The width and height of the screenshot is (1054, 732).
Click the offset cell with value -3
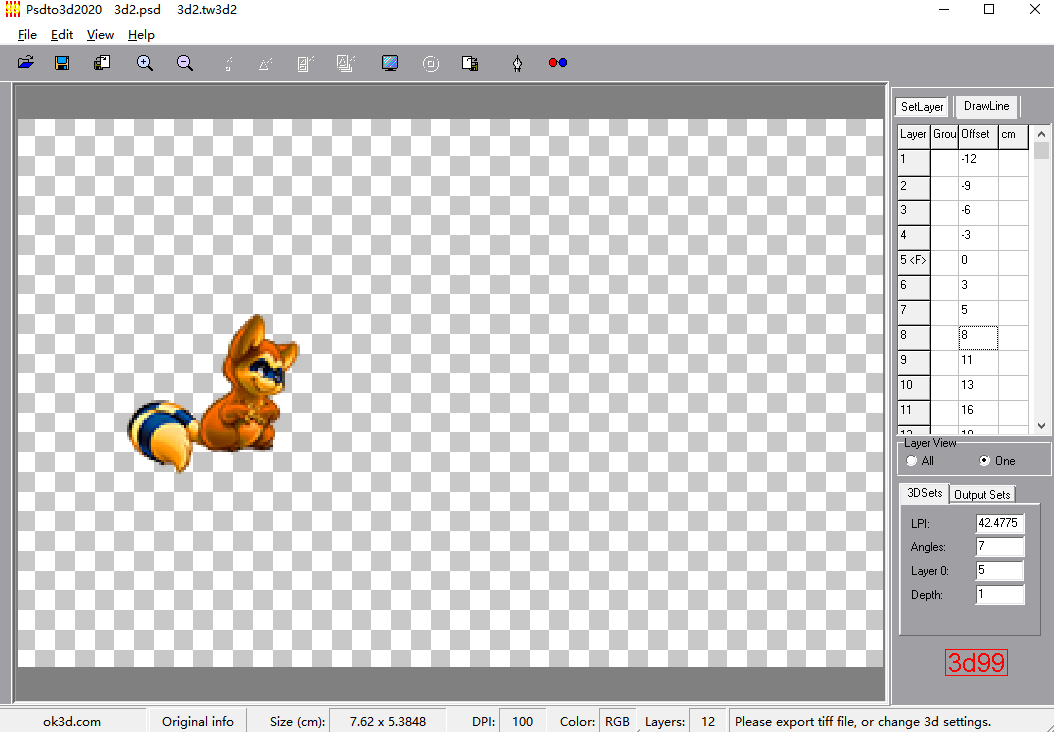[978, 237]
